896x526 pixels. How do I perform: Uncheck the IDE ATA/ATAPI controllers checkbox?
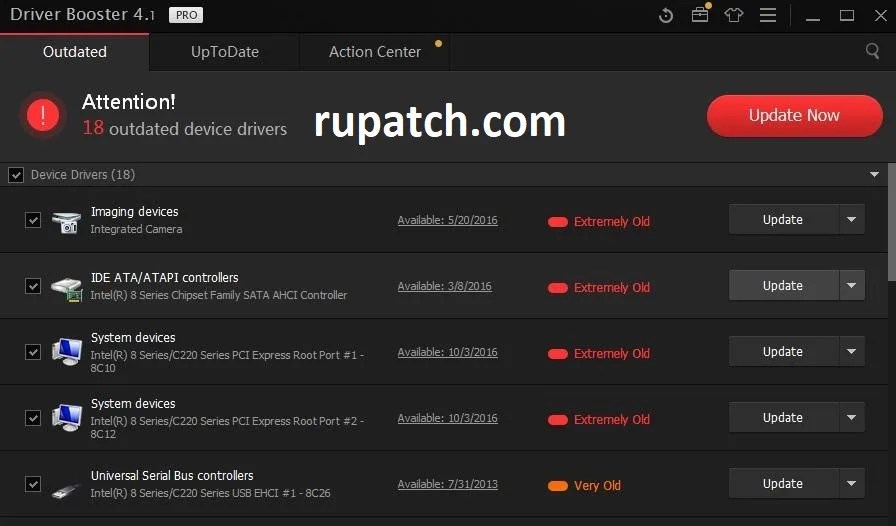[x=33, y=286]
